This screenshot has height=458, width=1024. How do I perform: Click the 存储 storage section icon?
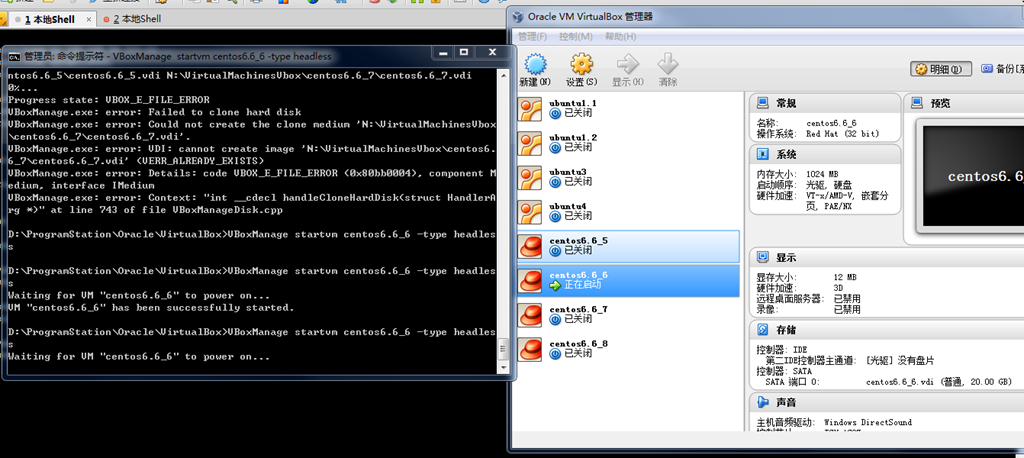pos(762,330)
